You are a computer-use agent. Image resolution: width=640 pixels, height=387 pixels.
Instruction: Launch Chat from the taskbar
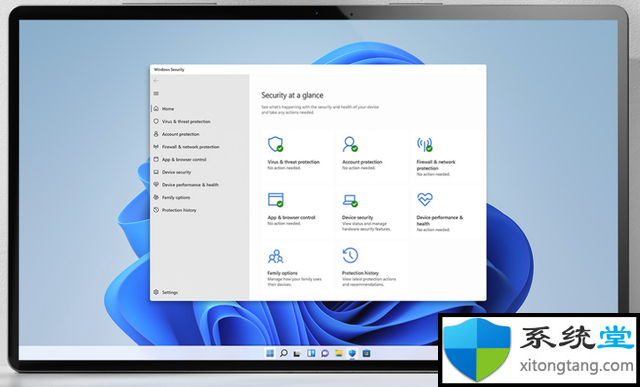point(325,353)
